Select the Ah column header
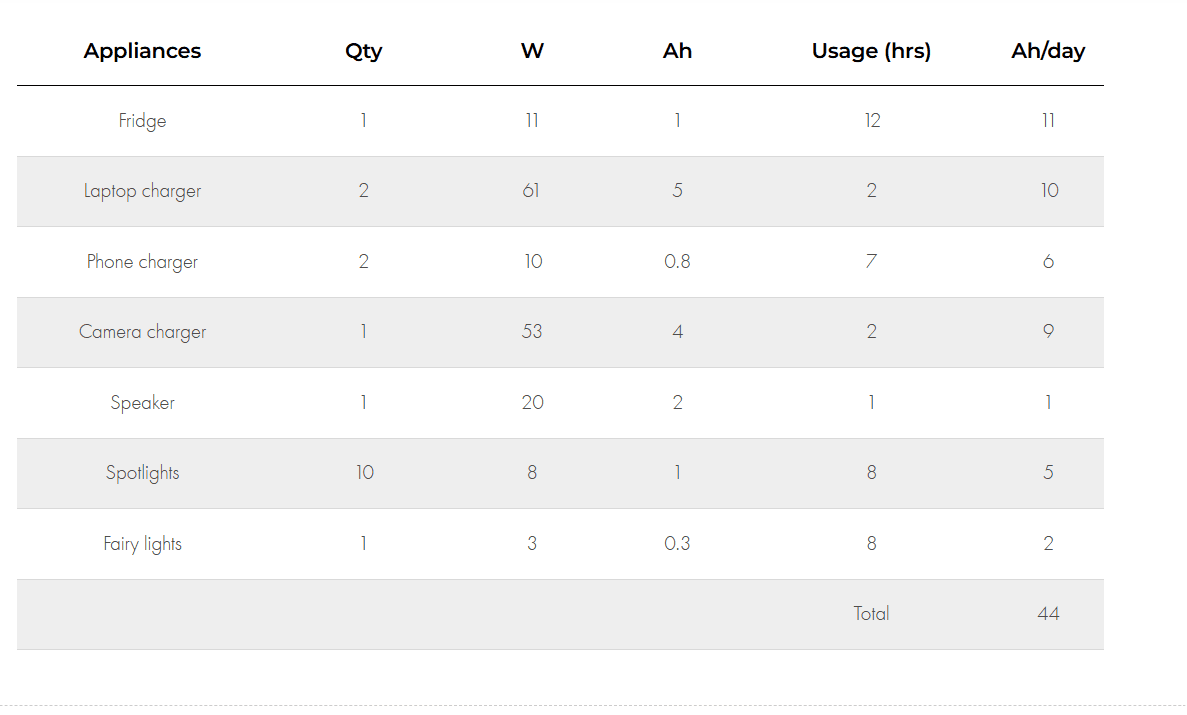This screenshot has height=715, width=1187. pyautogui.click(x=678, y=51)
